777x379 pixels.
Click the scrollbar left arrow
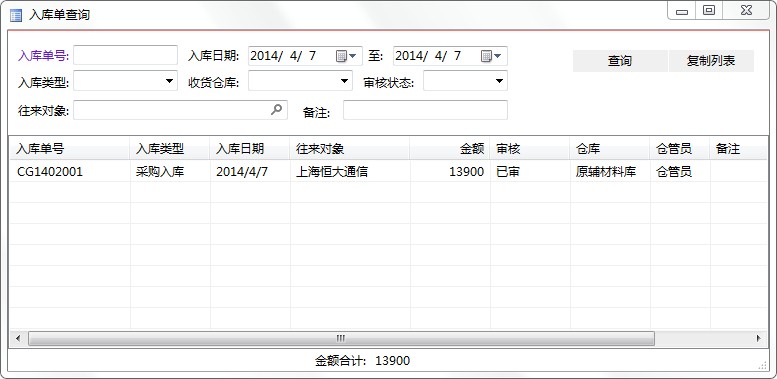click(x=18, y=338)
